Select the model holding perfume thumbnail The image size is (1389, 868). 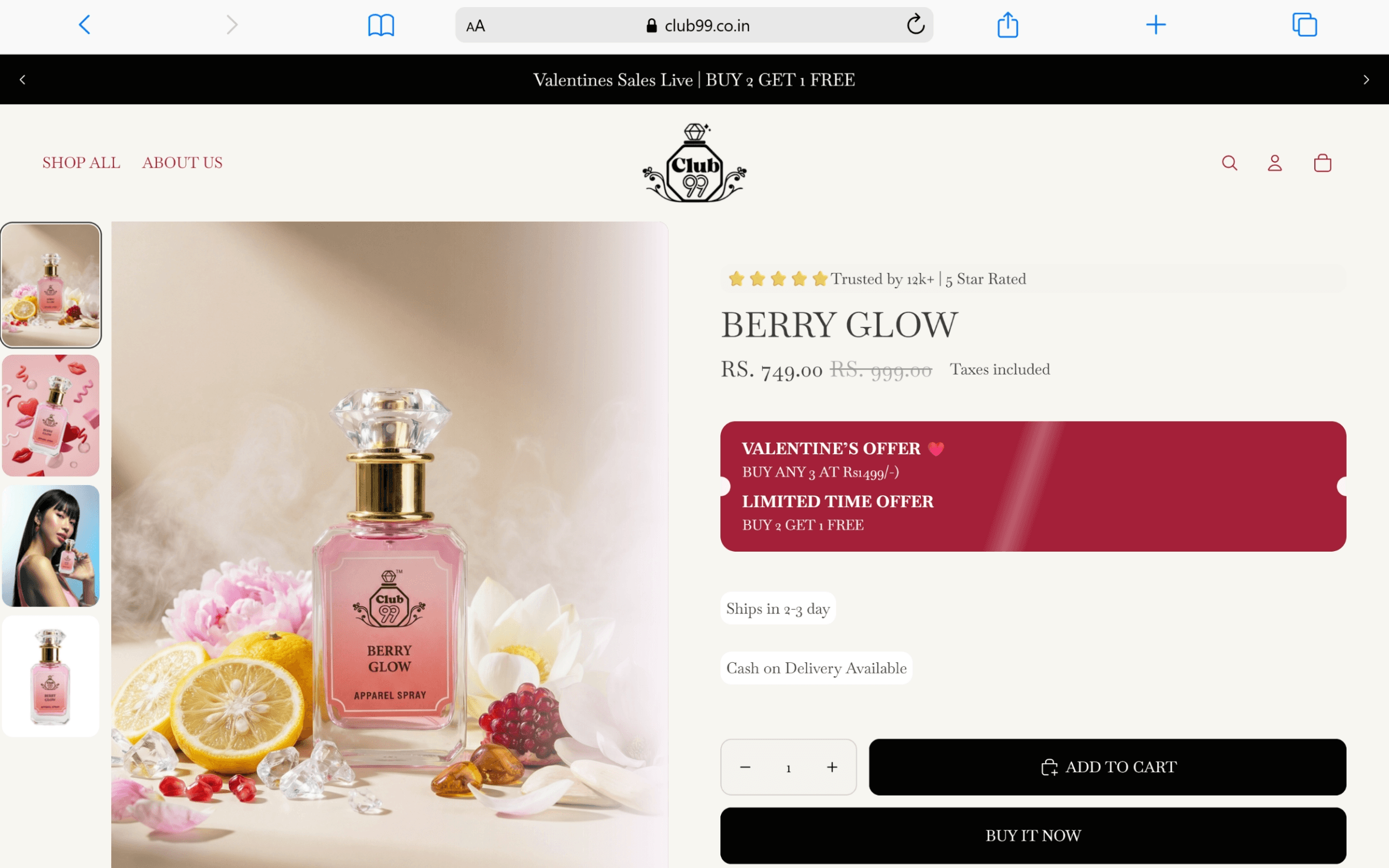point(51,546)
